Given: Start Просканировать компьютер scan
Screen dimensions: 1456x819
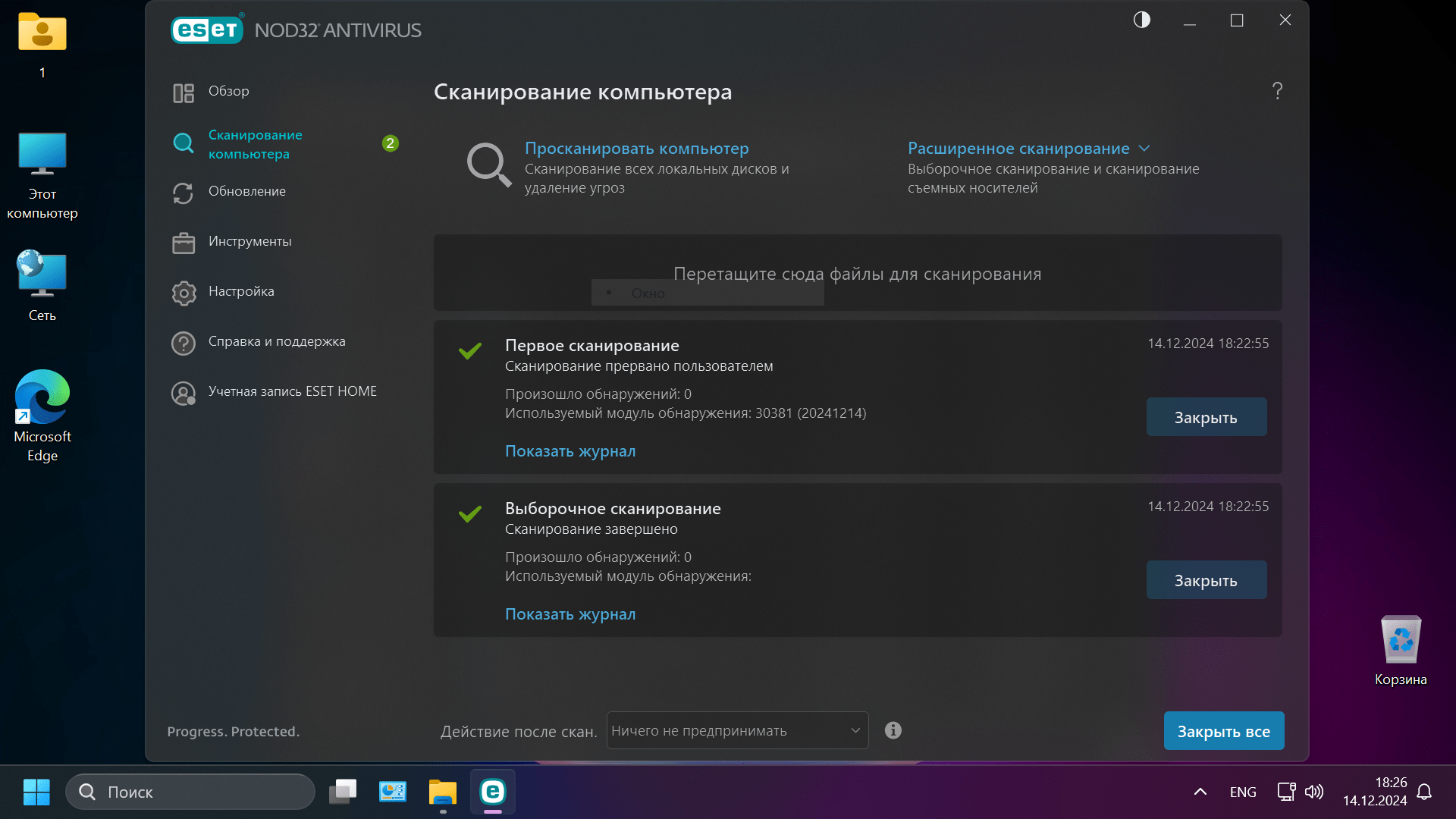Looking at the screenshot, I should tap(636, 149).
